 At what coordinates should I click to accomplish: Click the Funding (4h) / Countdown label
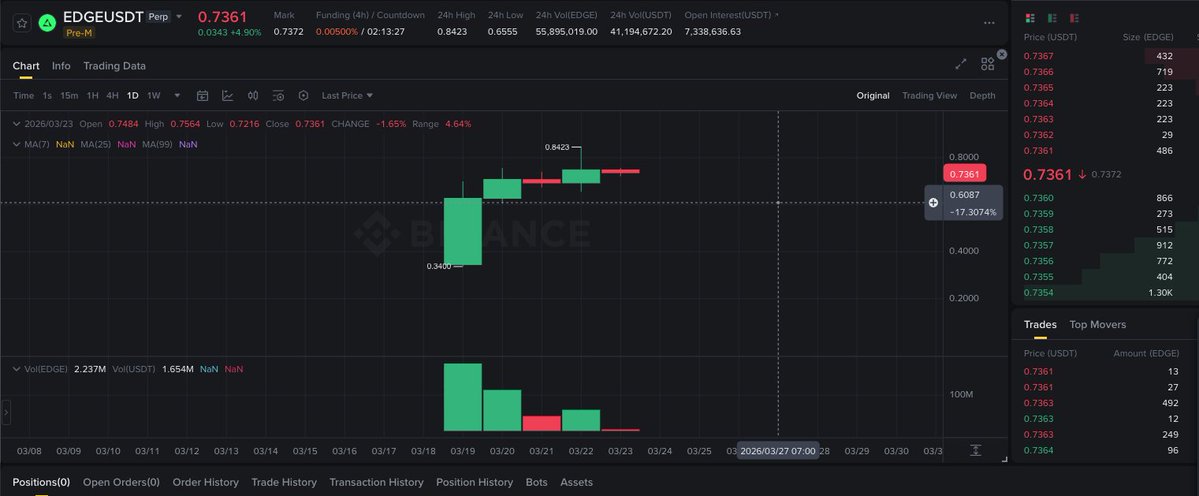[x=370, y=15]
